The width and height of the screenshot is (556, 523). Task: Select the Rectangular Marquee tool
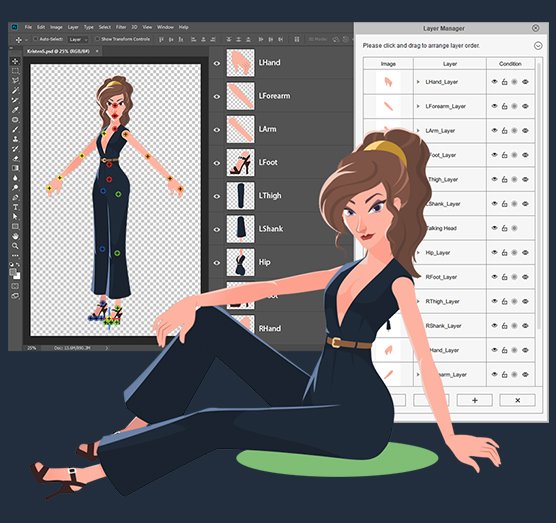[x=15, y=71]
